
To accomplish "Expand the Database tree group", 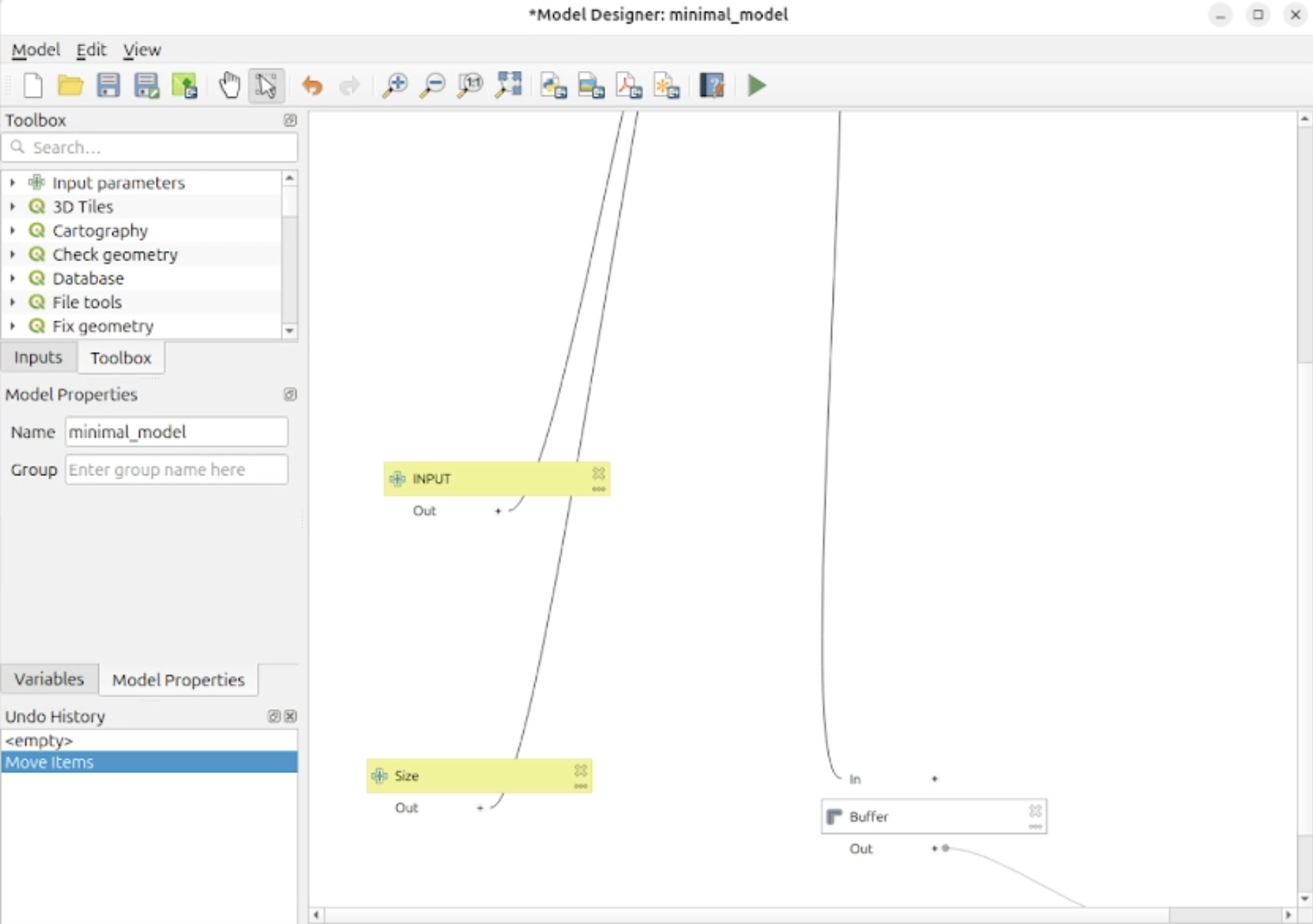I will [12, 278].
